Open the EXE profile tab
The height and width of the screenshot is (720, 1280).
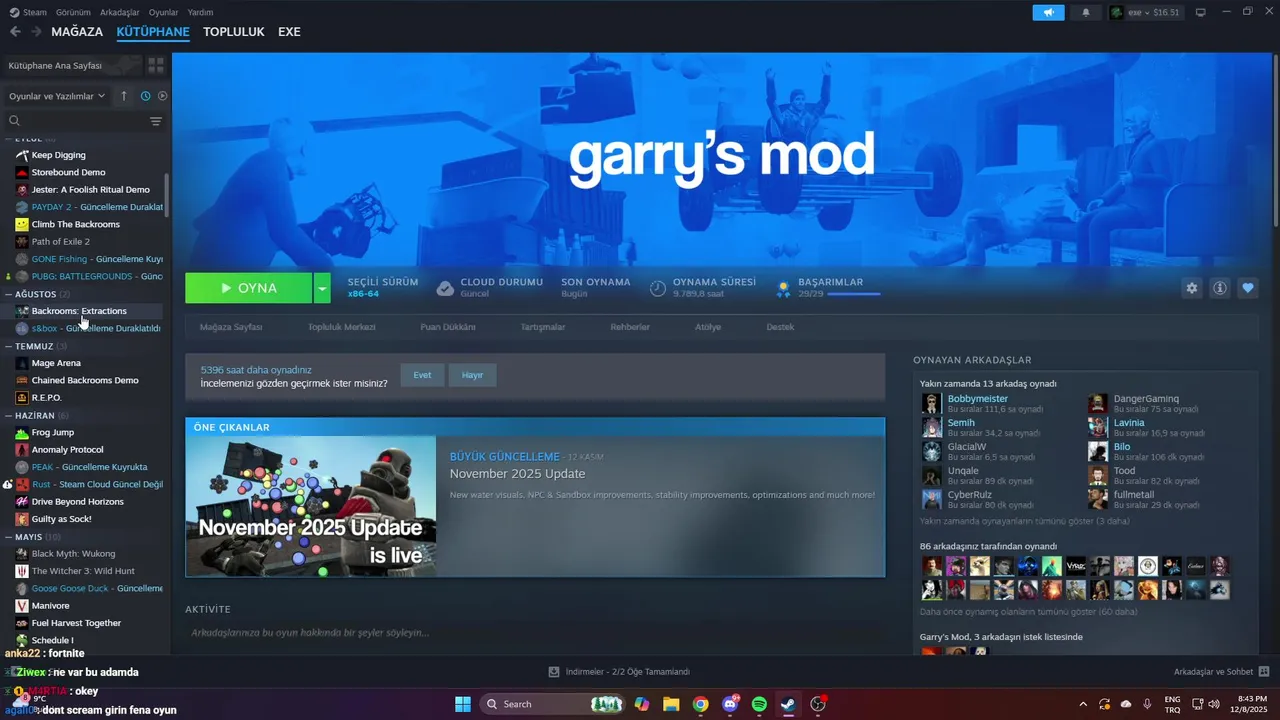pyautogui.click(x=289, y=31)
